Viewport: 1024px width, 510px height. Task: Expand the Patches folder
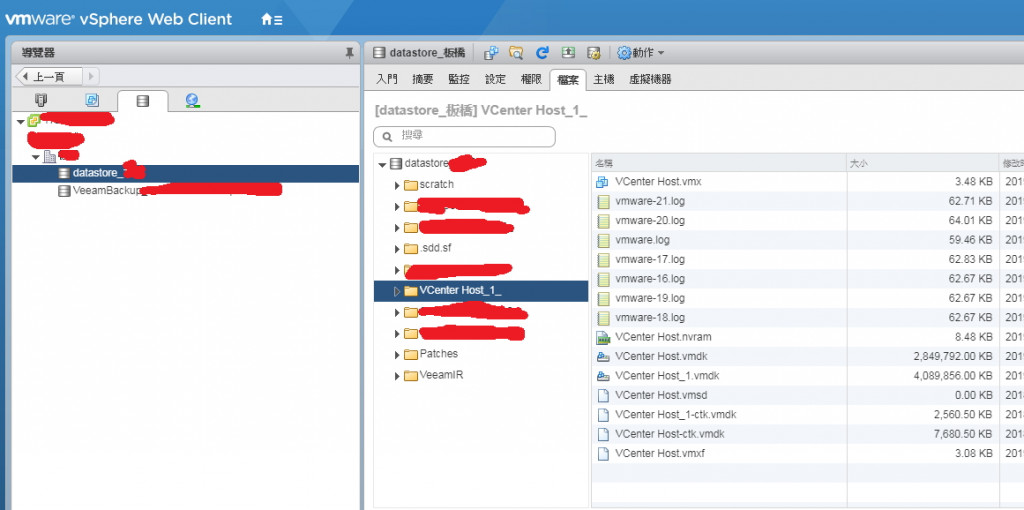(397, 355)
